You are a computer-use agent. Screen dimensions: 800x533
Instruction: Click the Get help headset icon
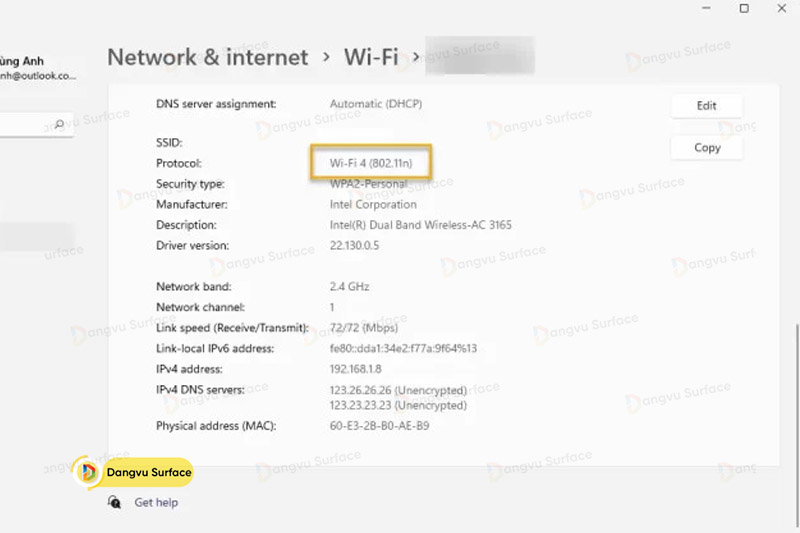coord(115,502)
